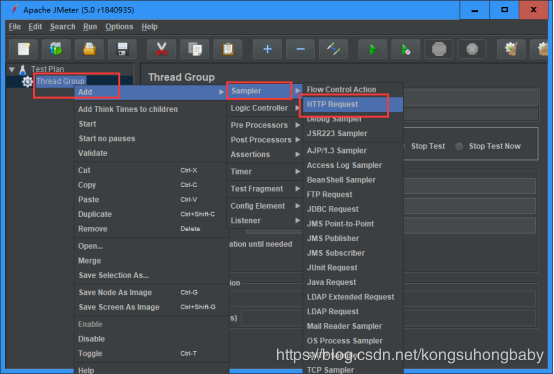Viewport: 554px width, 374px height.
Task: Click the Copy toolbar icon
Action: click(195, 49)
